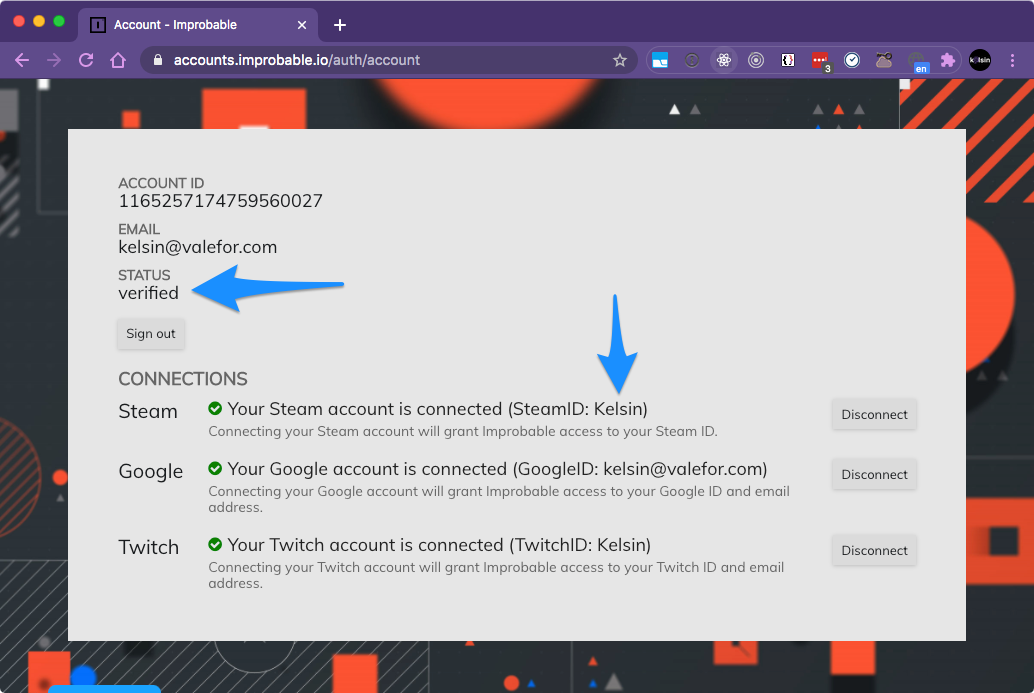Click the green check next to Steam status

tap(215, 408)
